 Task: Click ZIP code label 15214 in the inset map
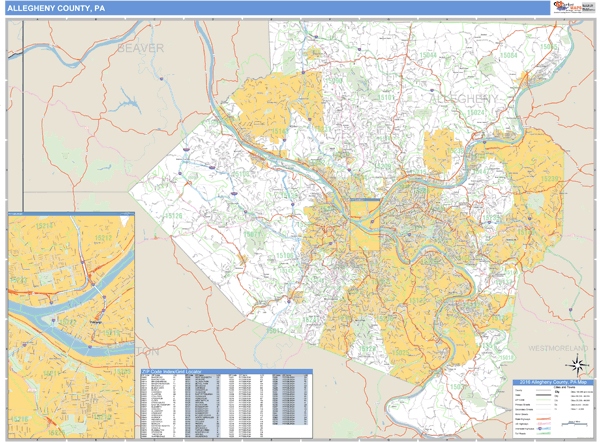click(x=44, y=226)
